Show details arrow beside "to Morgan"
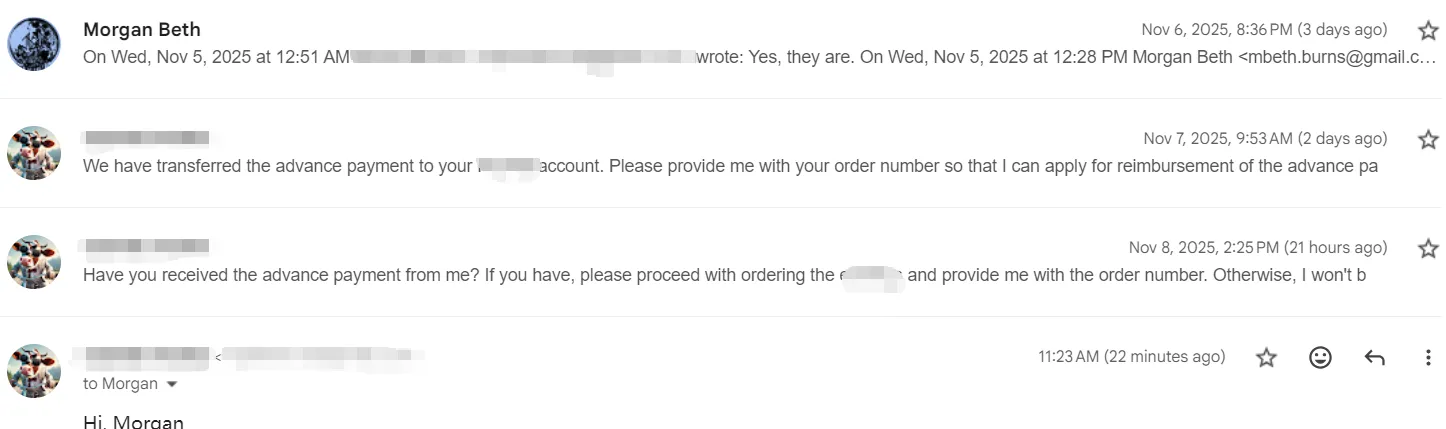Image resolution: width=1446 pixels, height=429 pixels. 171,384
